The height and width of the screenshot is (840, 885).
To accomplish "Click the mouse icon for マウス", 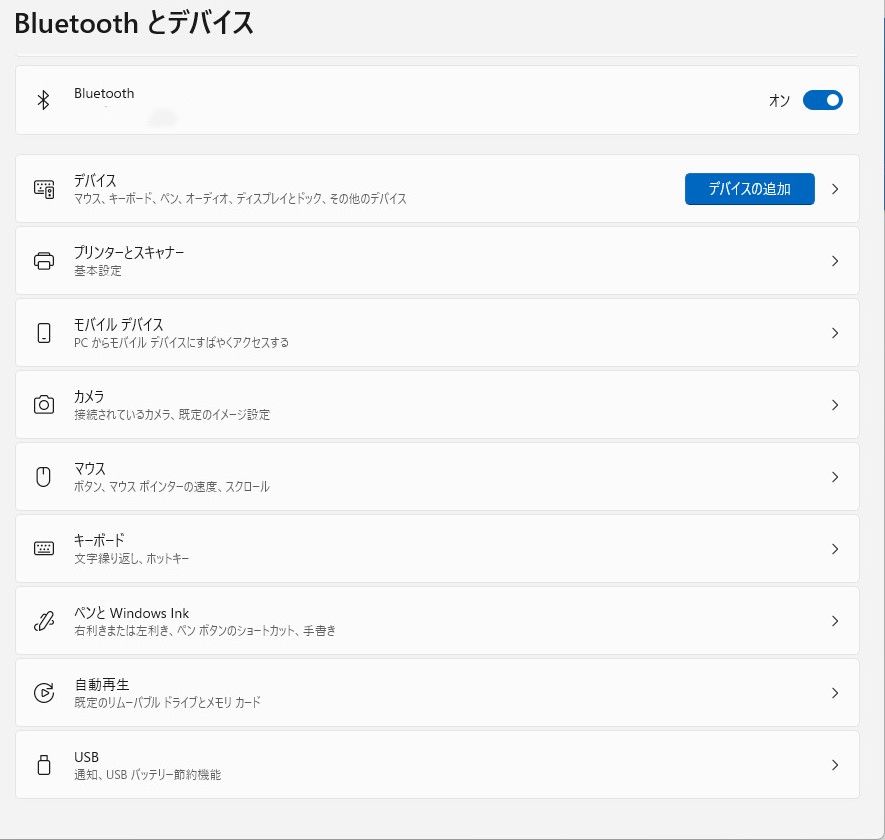I will [44, 477].
